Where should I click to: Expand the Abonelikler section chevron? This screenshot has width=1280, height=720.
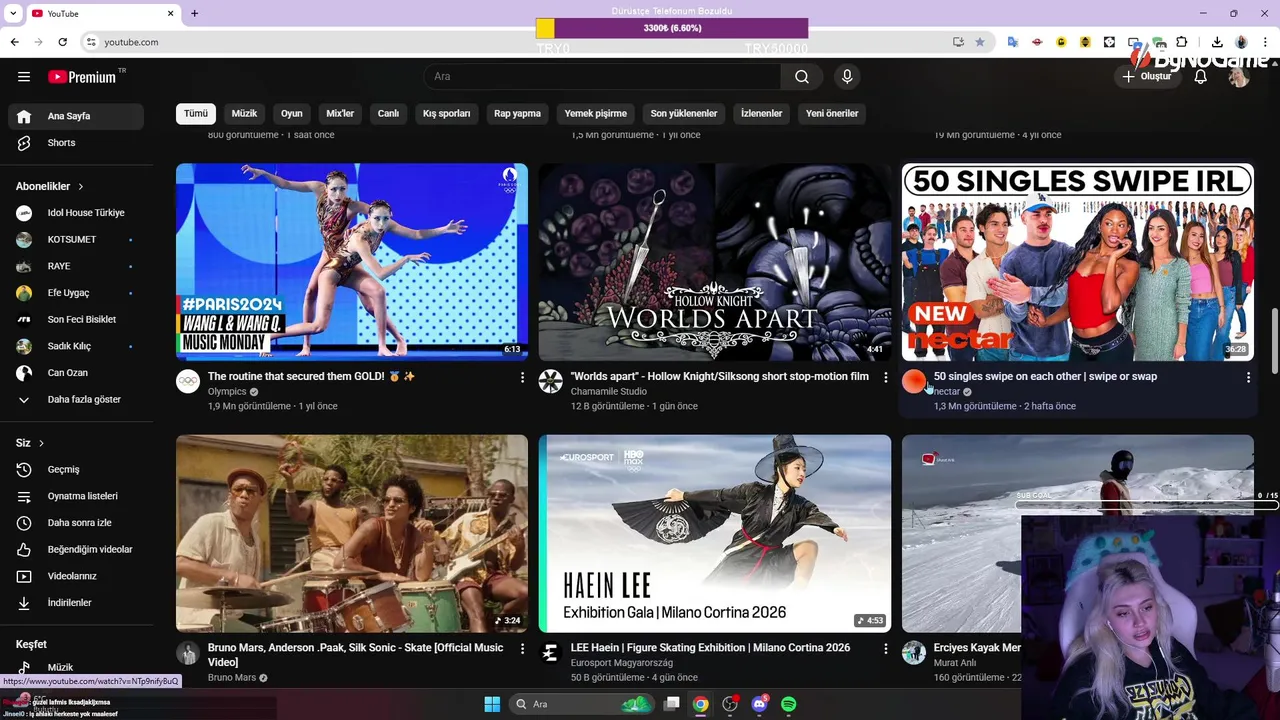[x=81, y=187]
